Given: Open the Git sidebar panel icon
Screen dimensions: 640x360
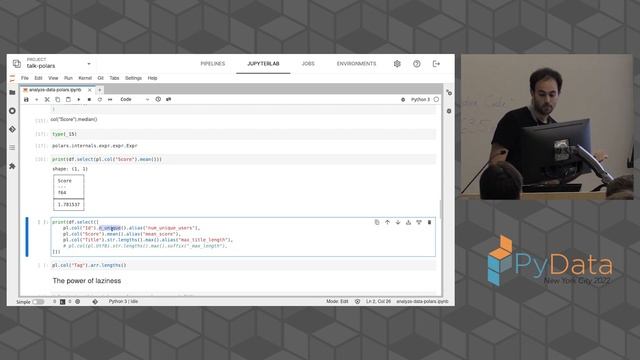Looking at the screenshot, I should [12, 129].
